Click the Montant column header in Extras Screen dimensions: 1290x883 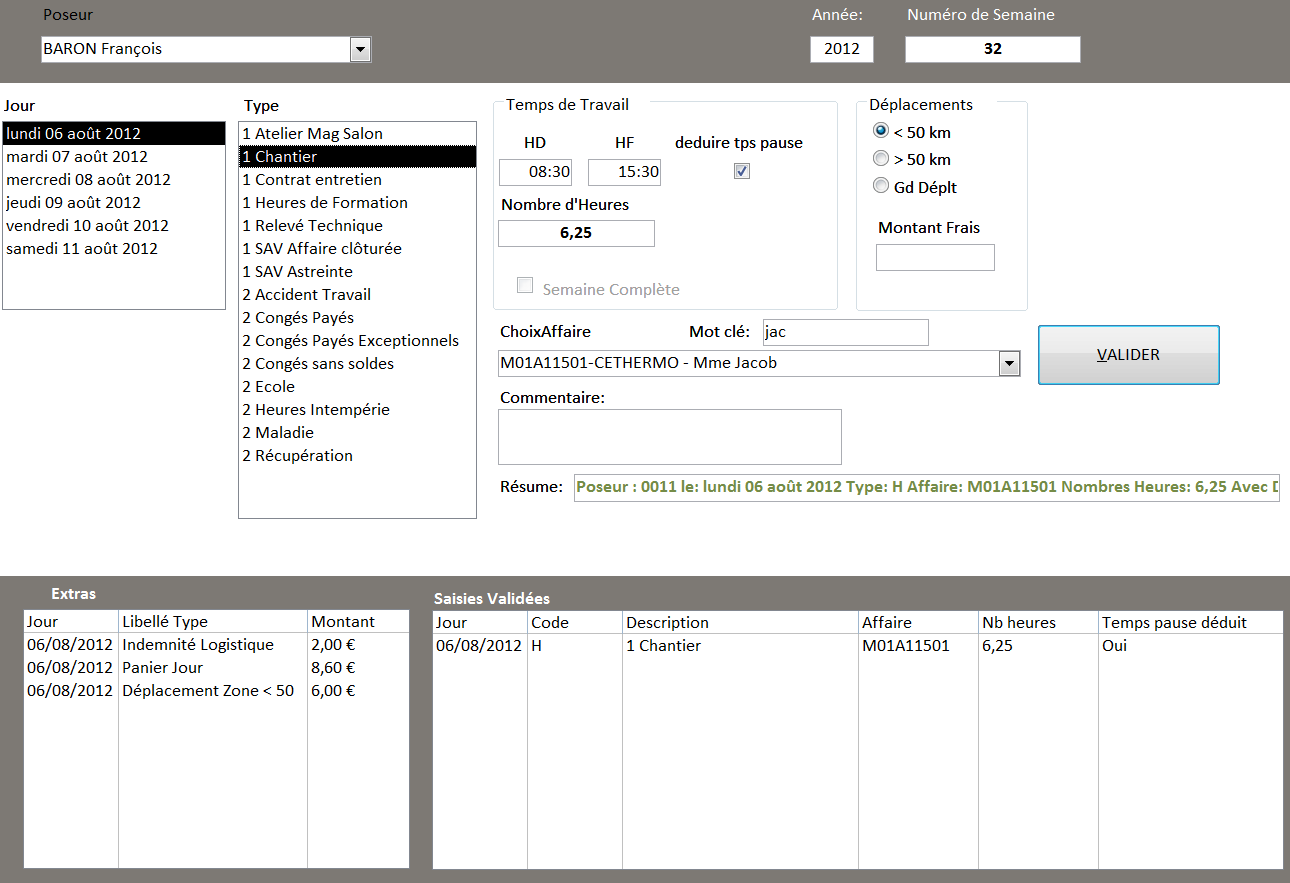click(x=358, y=622)
